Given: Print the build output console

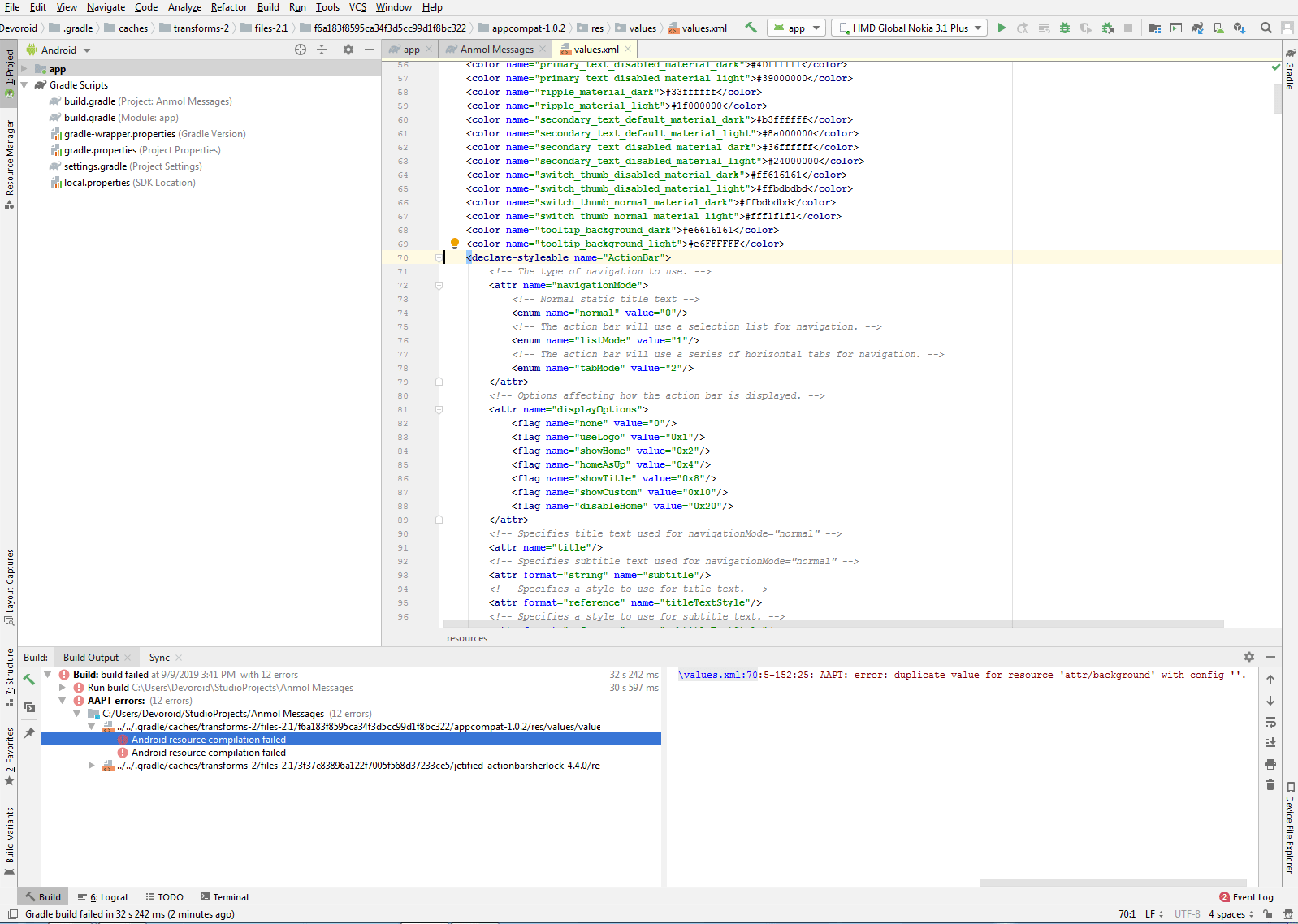Looking at the screenshot, I should coord(1270,764).
